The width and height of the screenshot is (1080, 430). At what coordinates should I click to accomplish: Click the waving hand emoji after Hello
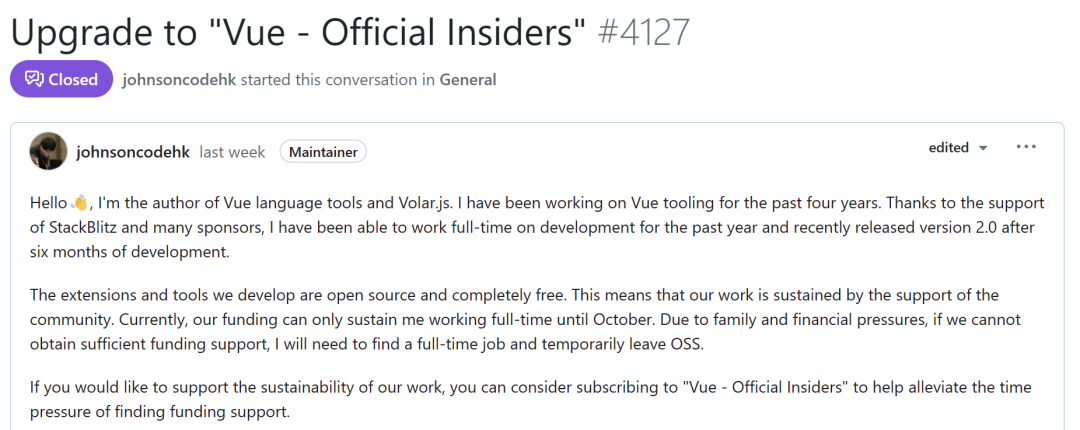click(80, 203)
